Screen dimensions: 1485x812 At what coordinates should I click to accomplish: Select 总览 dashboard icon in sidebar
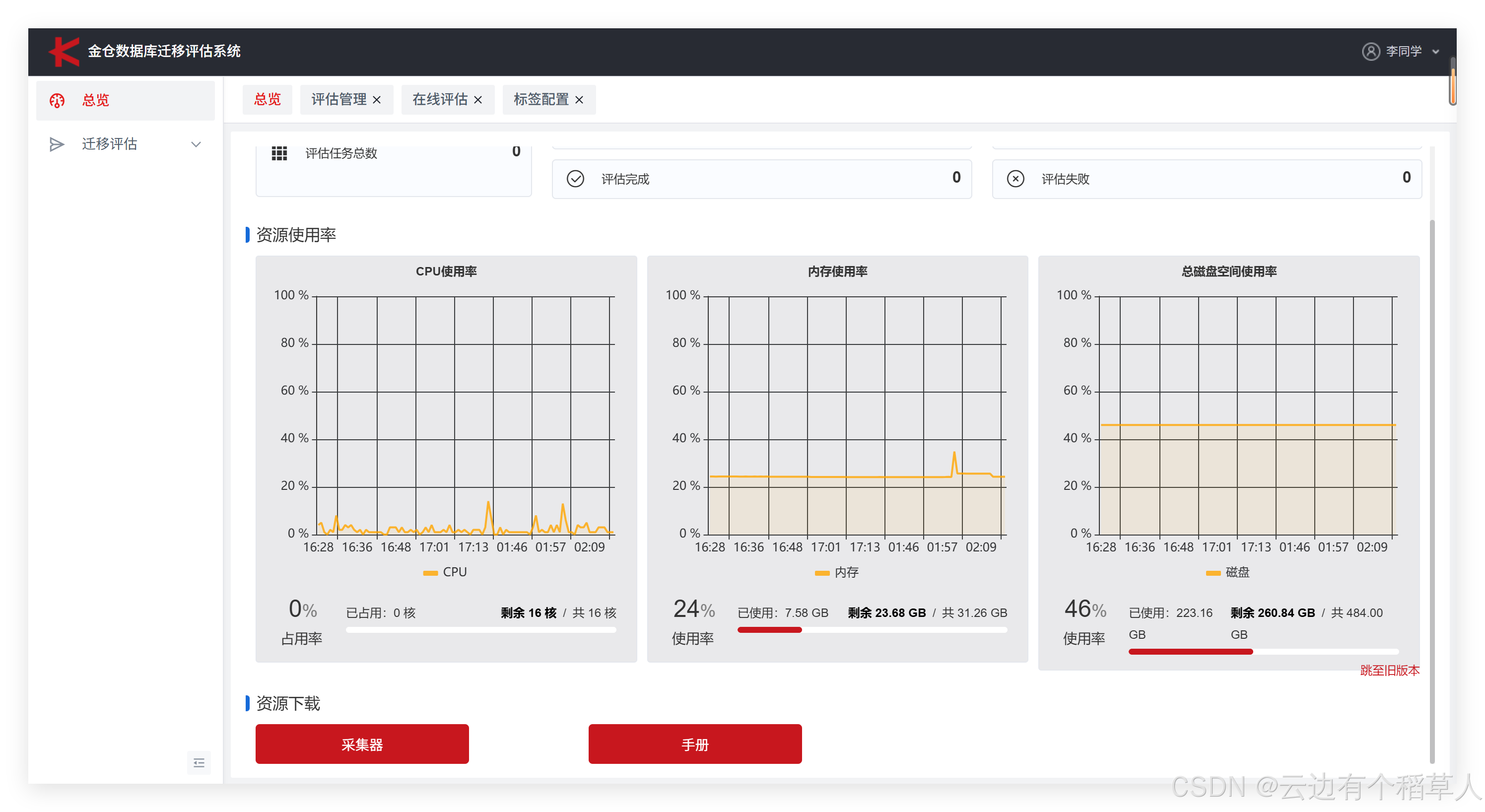click(x=57, y=100)
